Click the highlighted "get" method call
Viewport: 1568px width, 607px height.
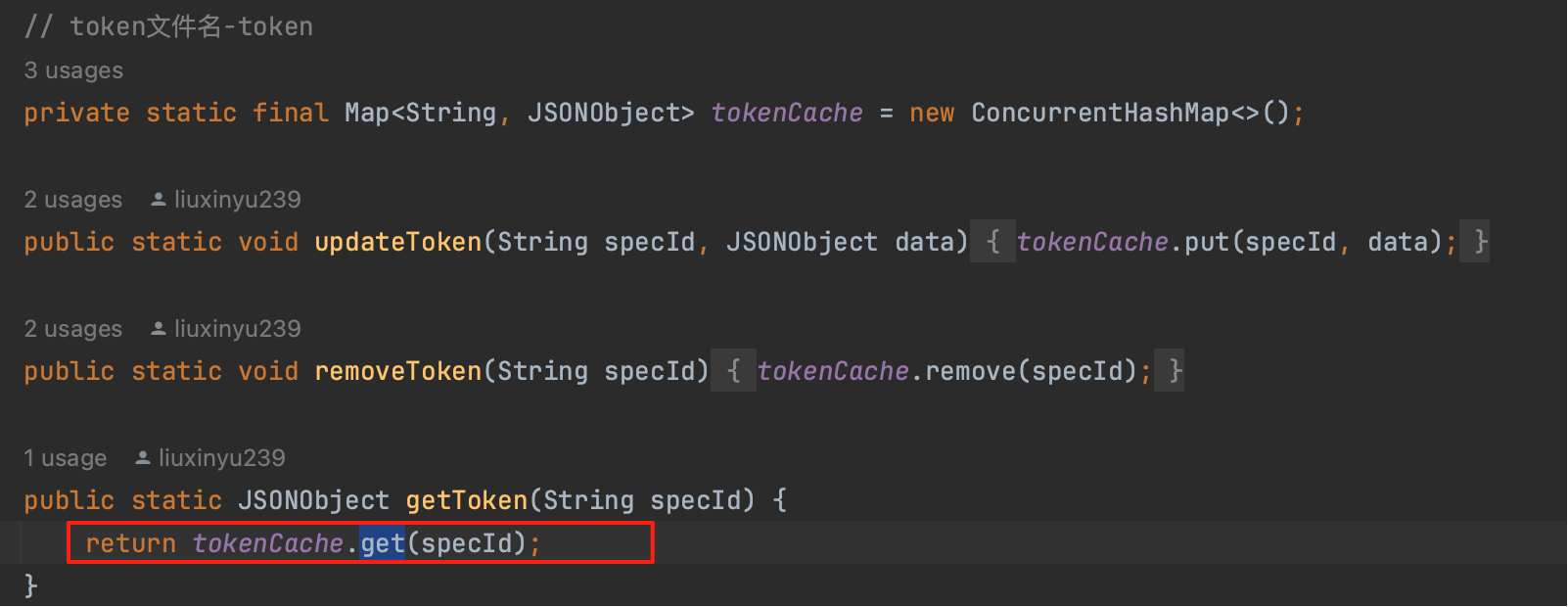[x=382, y=543]
